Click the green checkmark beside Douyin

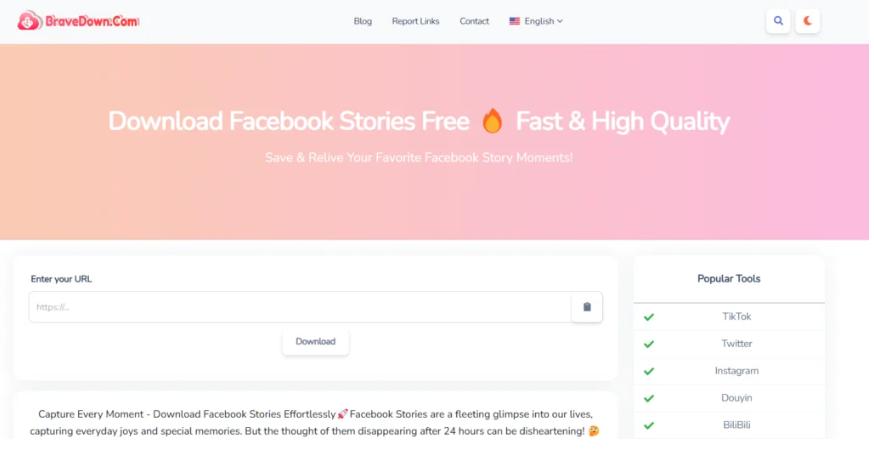[649, 399]
